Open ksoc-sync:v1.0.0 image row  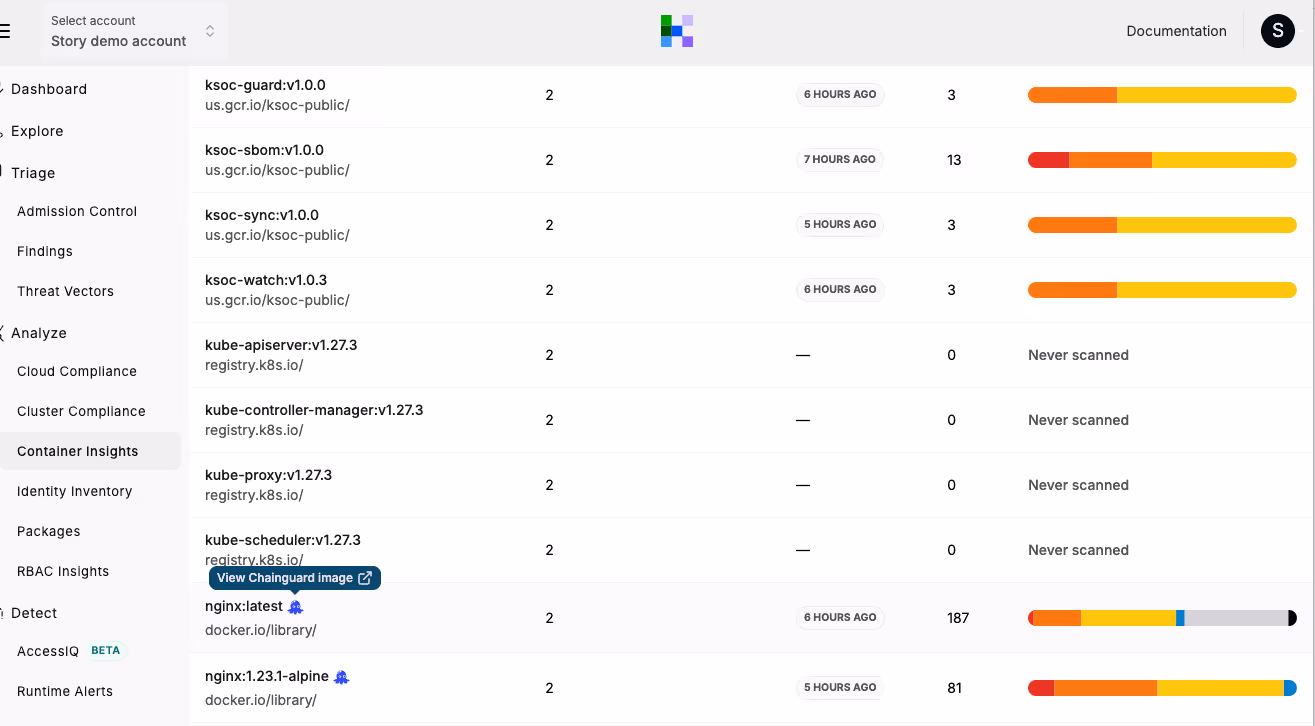pyautogui.click(x=752, y=225)
